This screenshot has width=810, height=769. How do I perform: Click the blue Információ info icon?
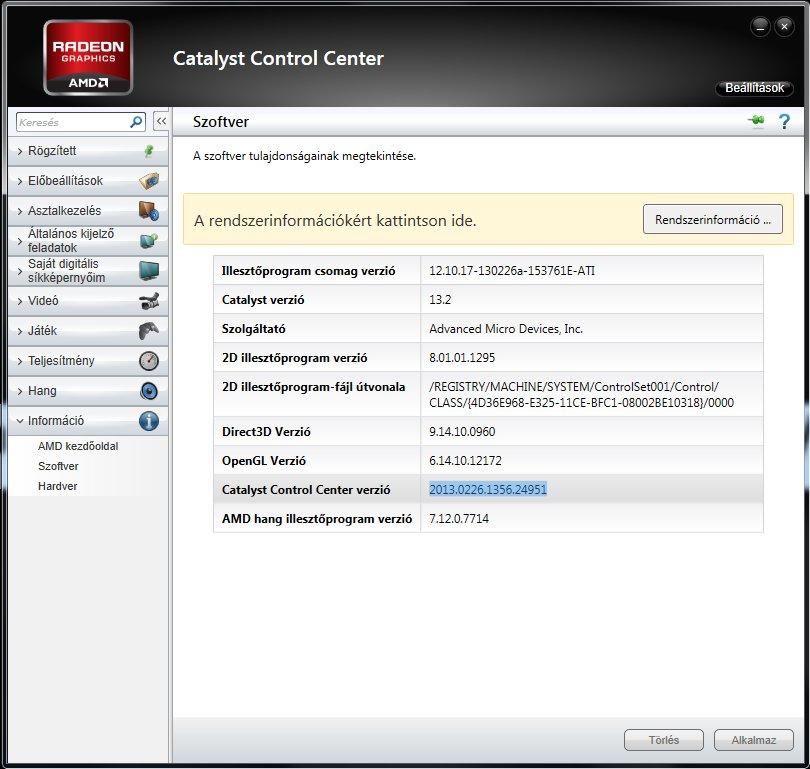click(x=149, y=420)
